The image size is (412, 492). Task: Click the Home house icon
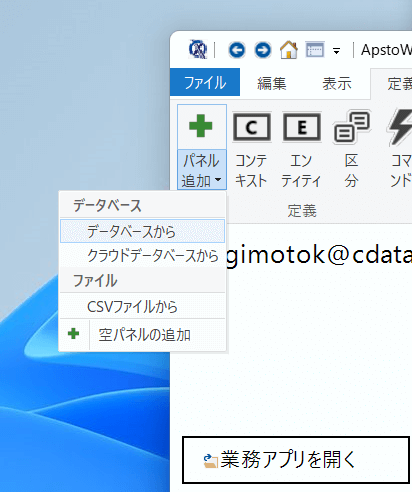tap(289, 50)
